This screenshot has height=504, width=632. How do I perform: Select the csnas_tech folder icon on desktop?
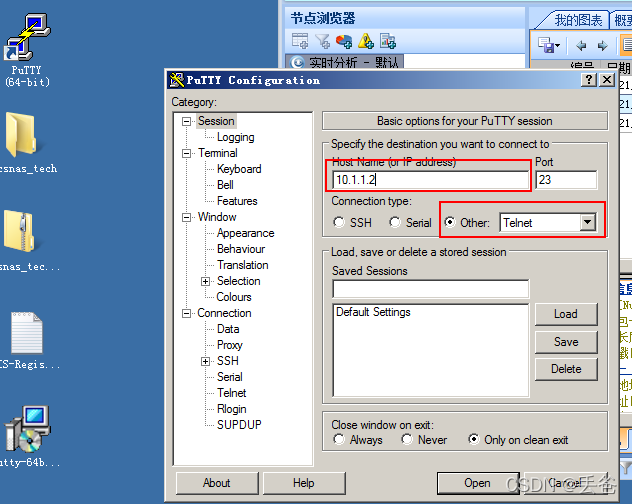coord(21,135)
